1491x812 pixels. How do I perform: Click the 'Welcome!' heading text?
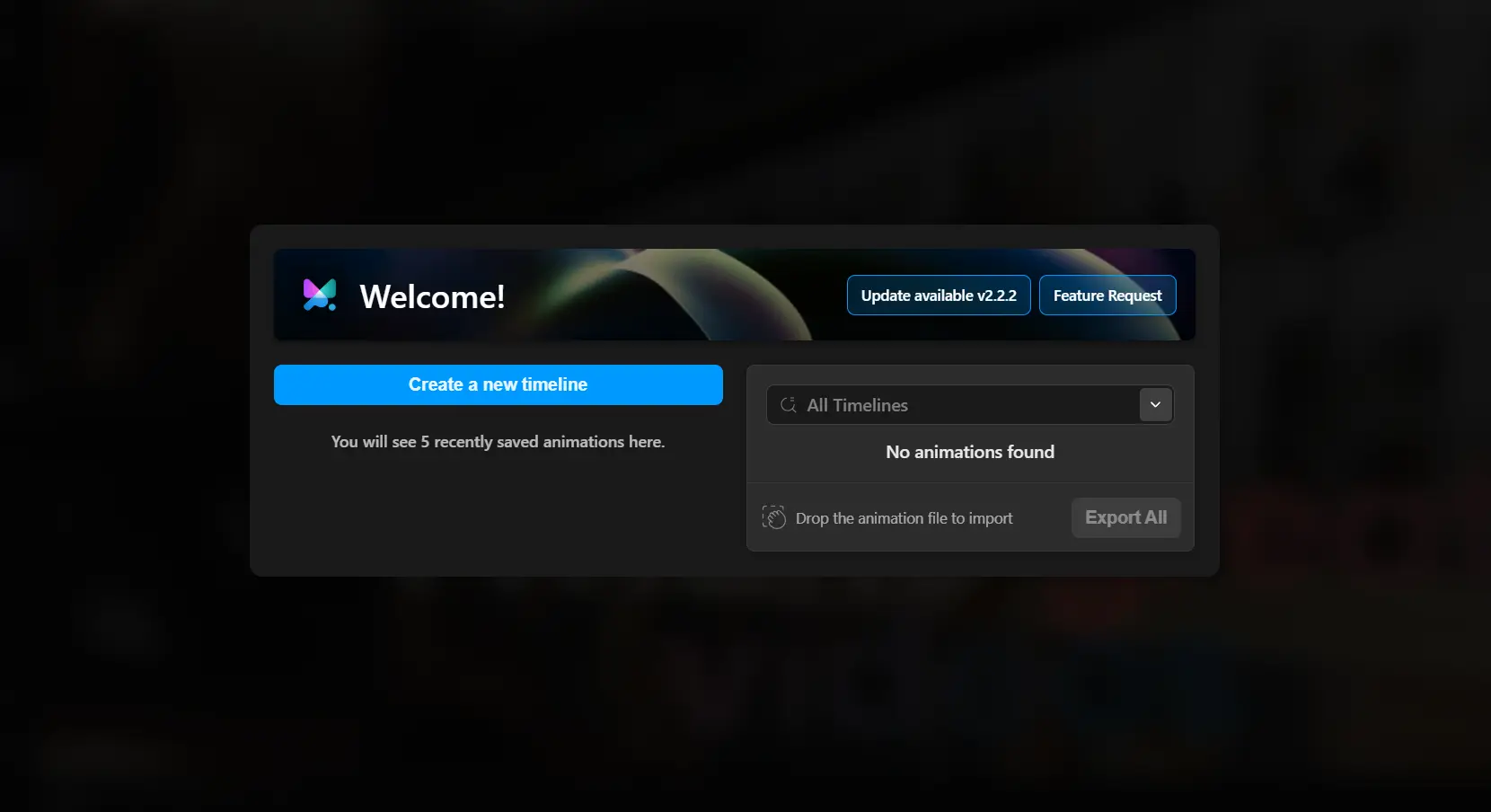point(432,296)
